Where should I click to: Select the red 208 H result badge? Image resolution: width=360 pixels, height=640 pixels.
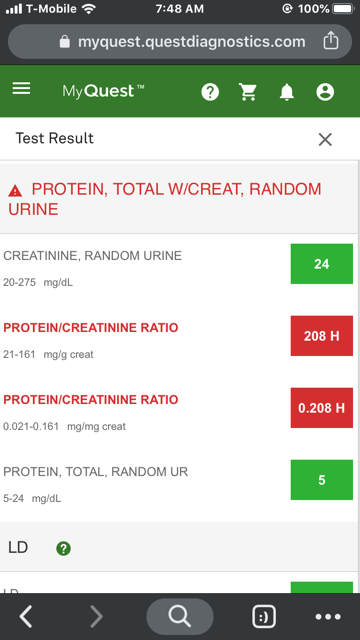click(322, 336)
